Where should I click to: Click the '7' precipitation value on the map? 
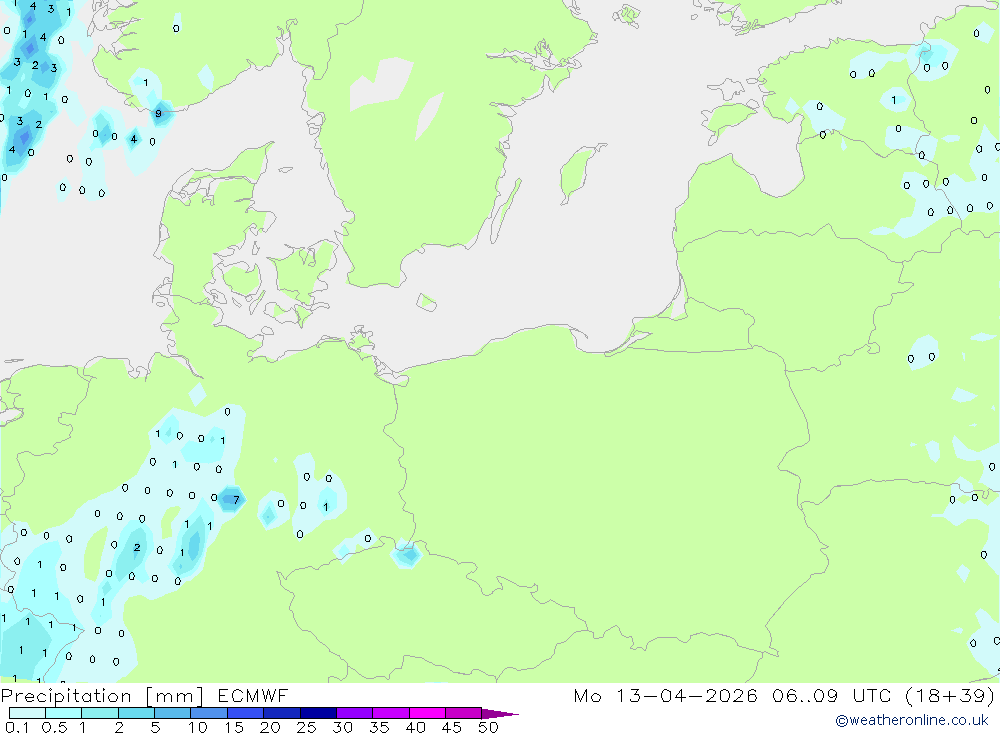click(x=236, y=500)
